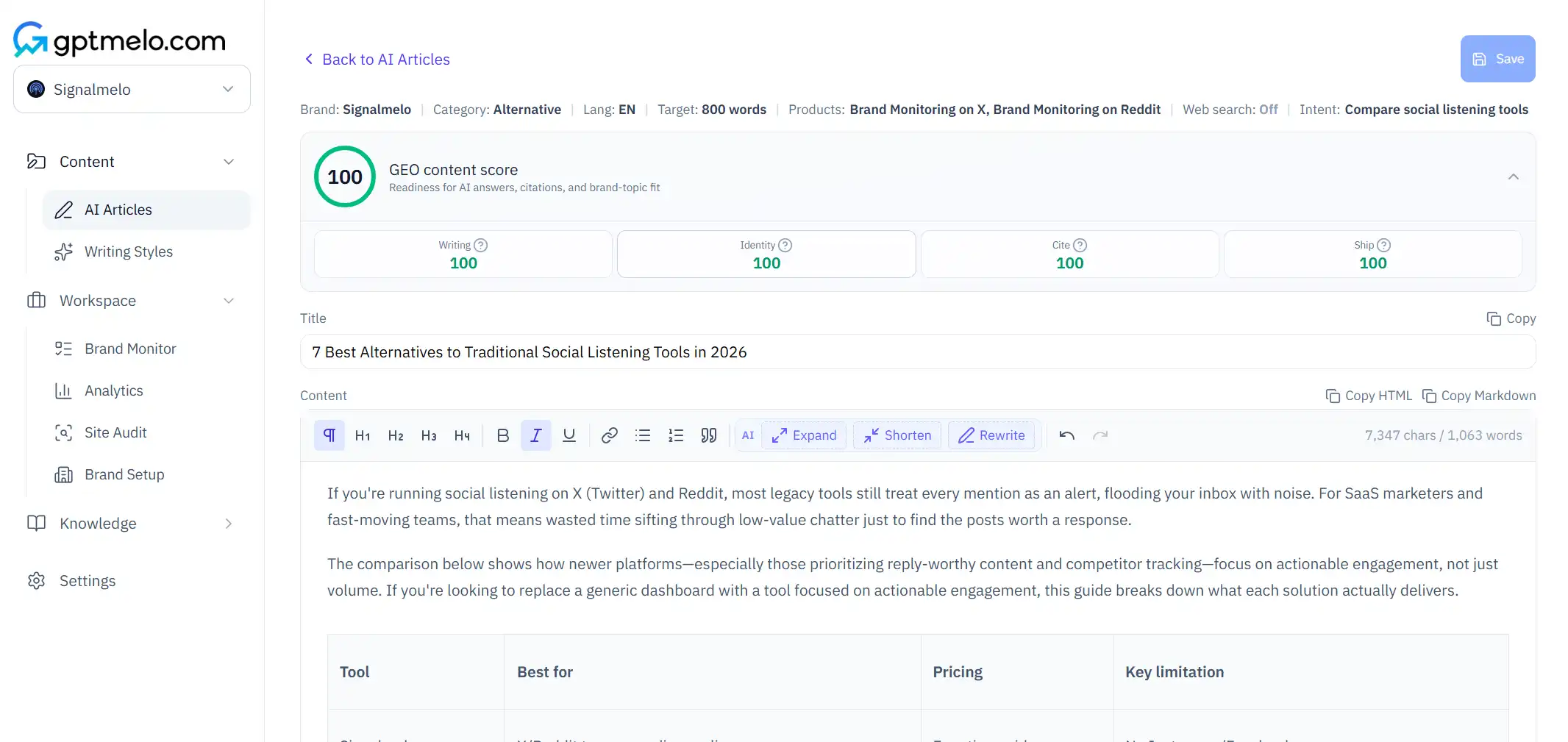Open the Signalmelo brand dropdown
This screenshot has height=742, width=1568.
click(x=132, y=89)
